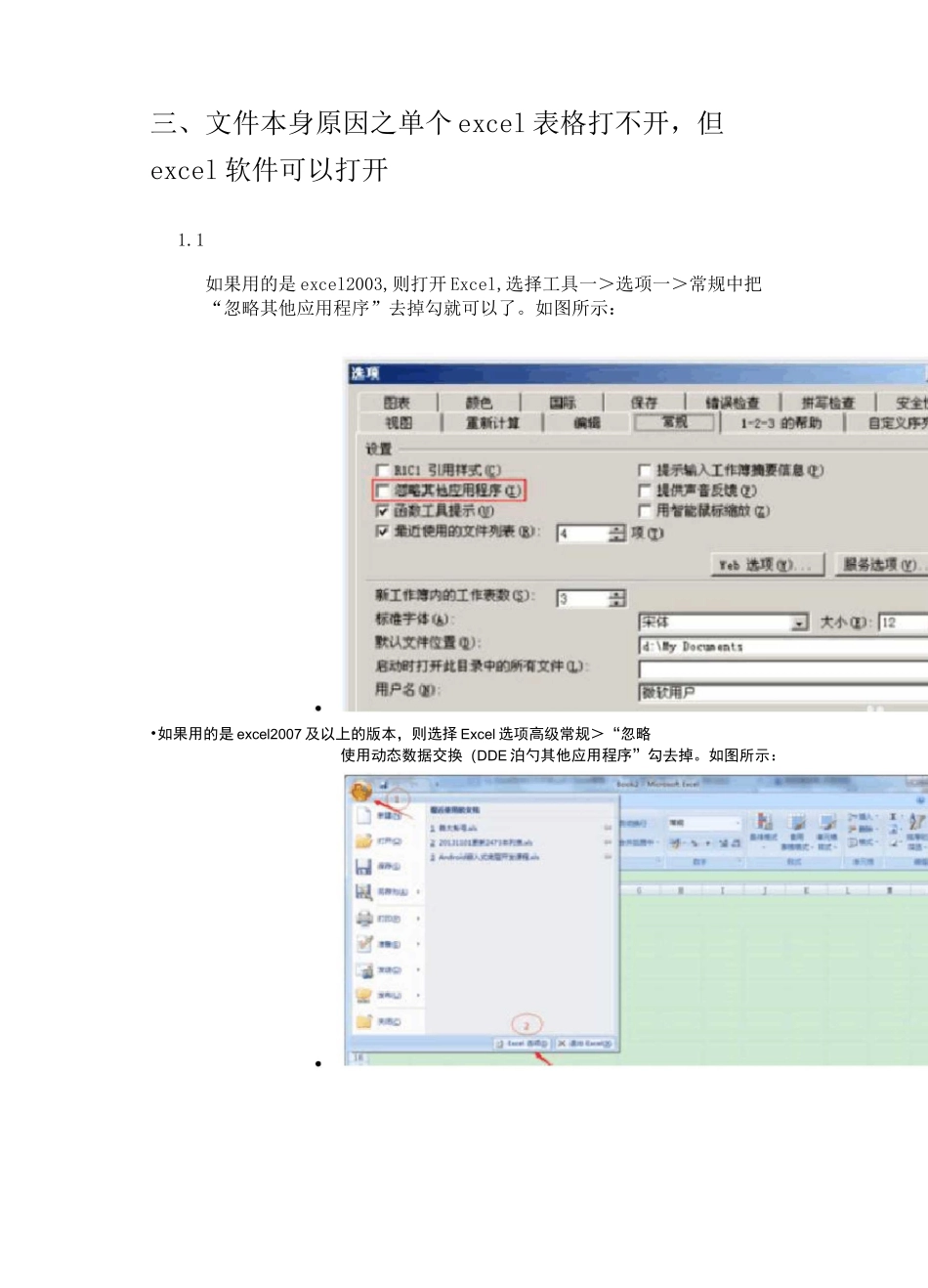The width and height of the screenshot is (928, 1288).
Task: Switch to the 国际 tab
Action: pyautogui.click(x=563, y=403)
